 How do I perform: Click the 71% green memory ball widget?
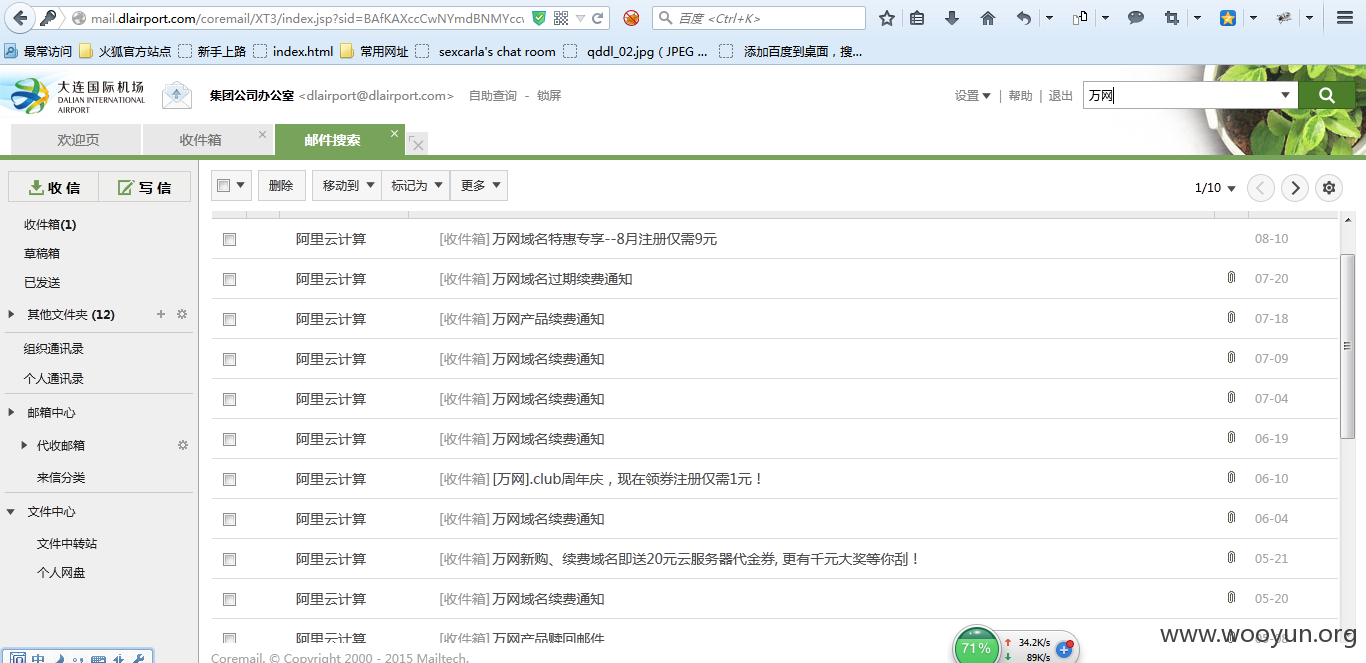(976, 646)
